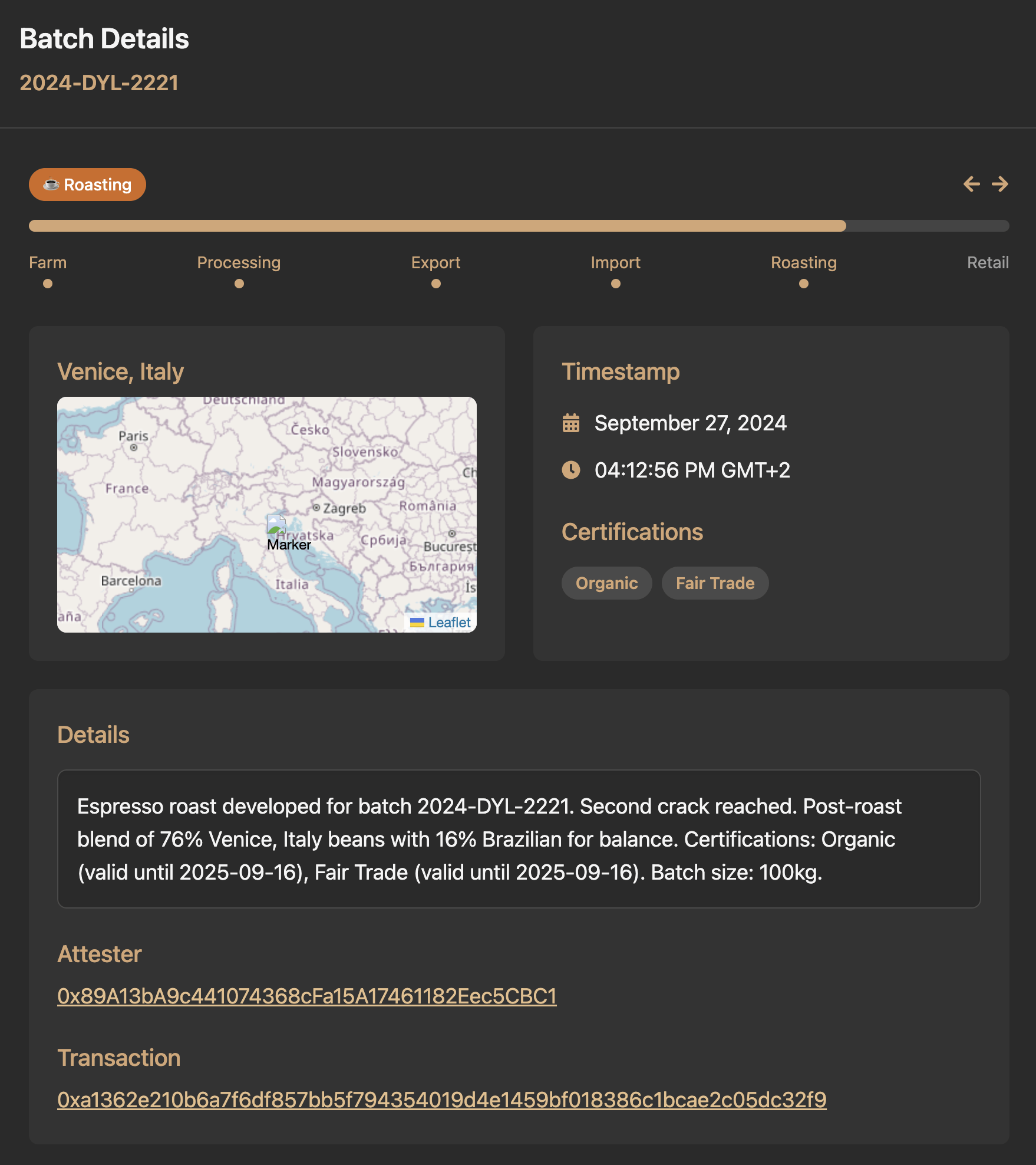Click the map marker on Venice
Viewport: 1036px width, 1165px height.
click(276, 524)
